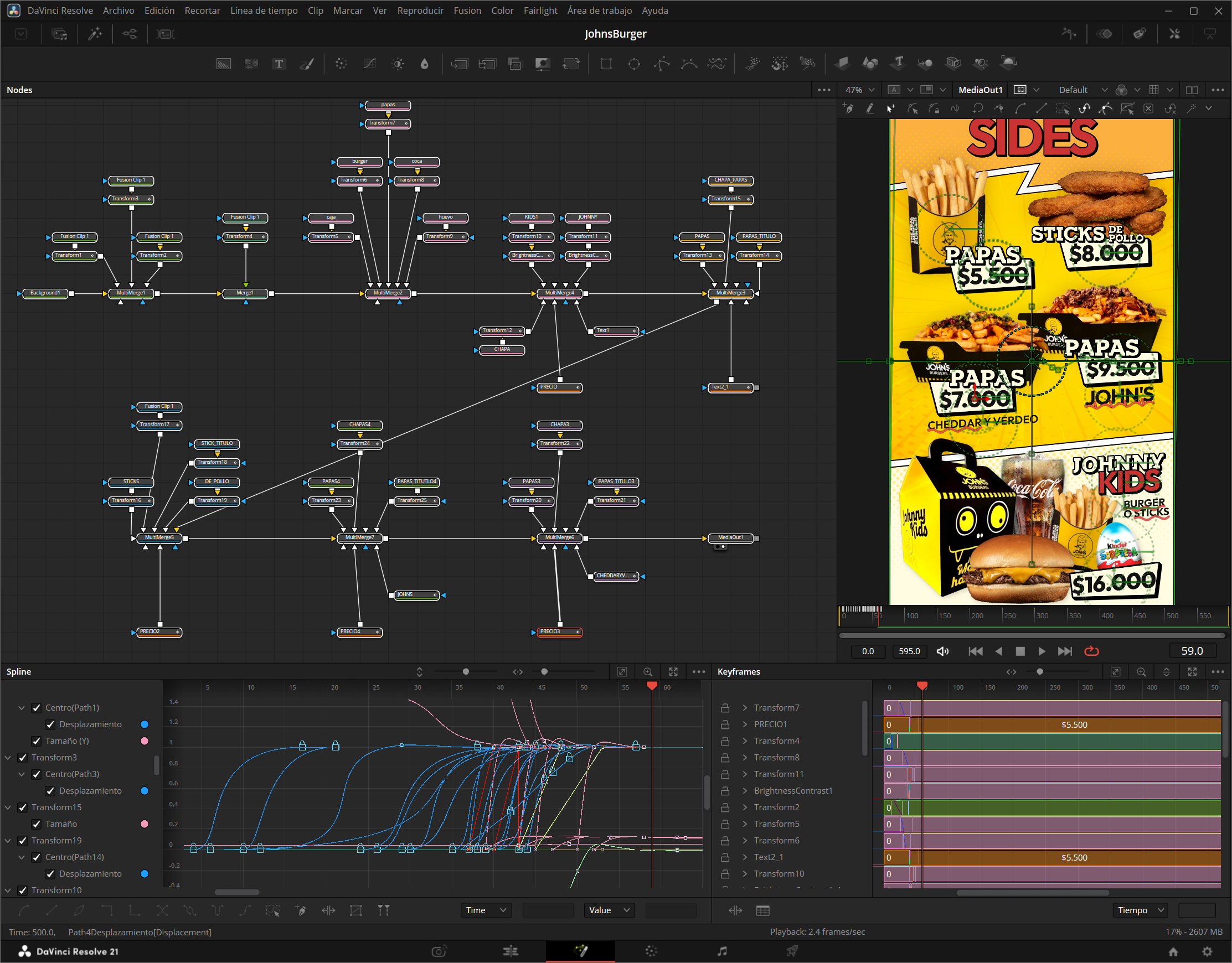Add a Blur node from the toolbar
Screen dimensions: 1232x963
(424, 64)
